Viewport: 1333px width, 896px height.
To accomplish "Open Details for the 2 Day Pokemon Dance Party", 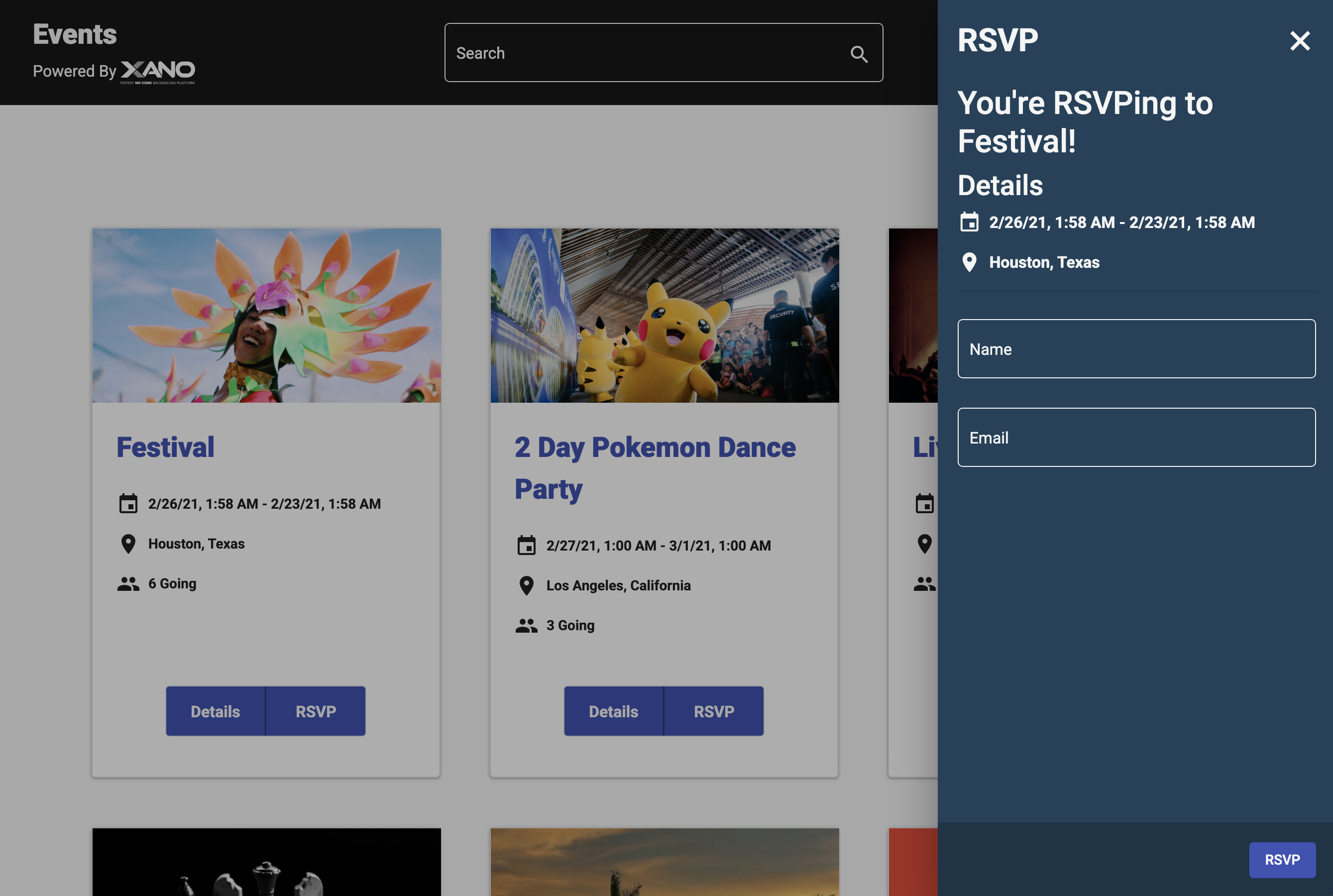I will pos(613,711).
